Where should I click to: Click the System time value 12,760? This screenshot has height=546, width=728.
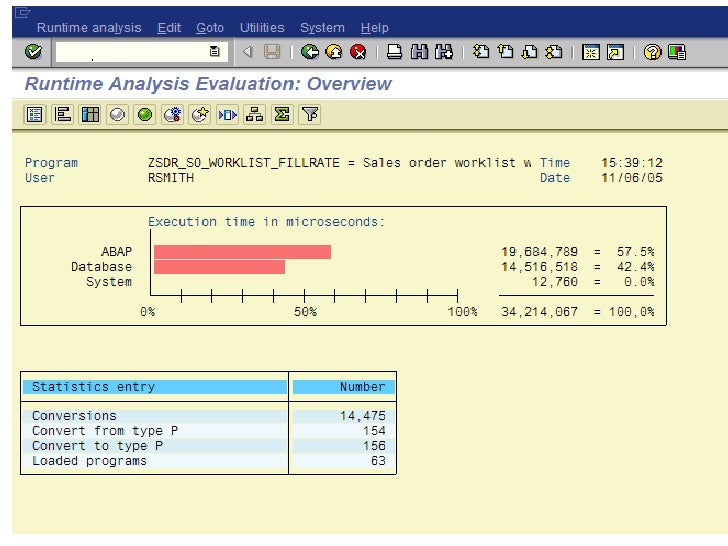555,282
